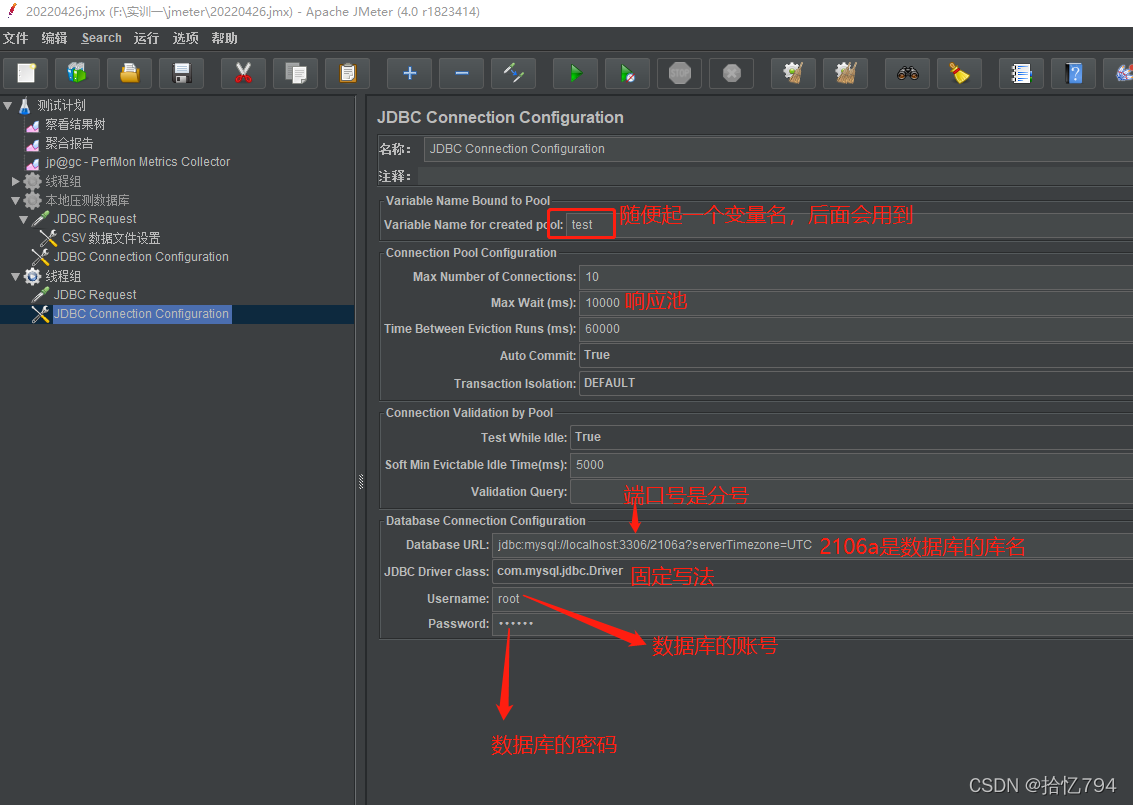Click the Copy toolbar icon
1133x805 pixels.
296,73
